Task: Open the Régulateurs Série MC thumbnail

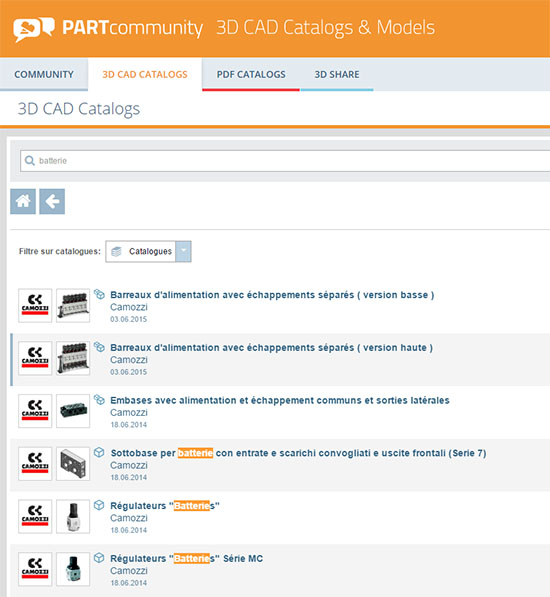Action: (73, 569)
